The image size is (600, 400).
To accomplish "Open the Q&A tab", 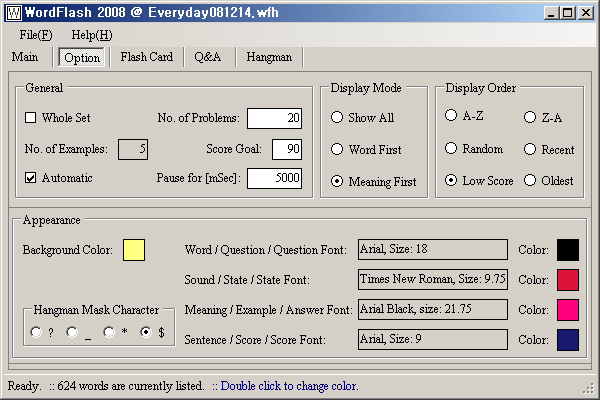I will [x=207, y=57].
